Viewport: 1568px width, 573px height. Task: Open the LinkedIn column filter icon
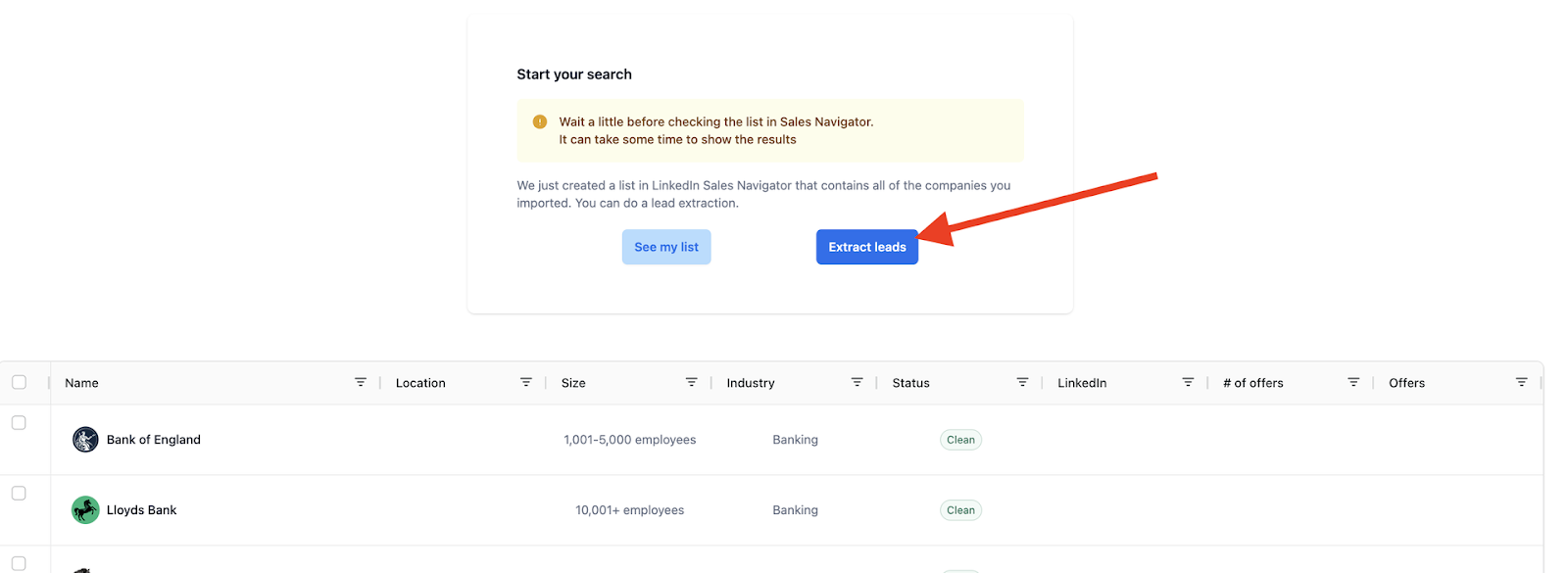point(1188,382)
